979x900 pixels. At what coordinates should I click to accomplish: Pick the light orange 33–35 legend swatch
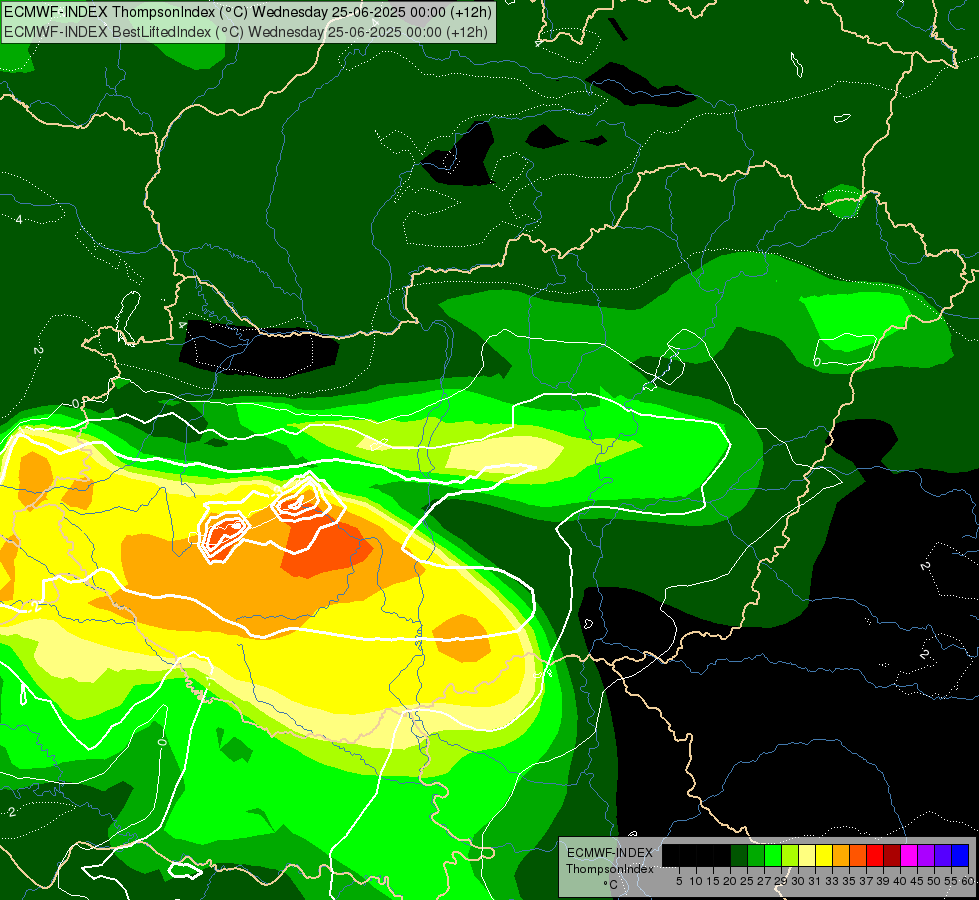[x=841, y=855]
